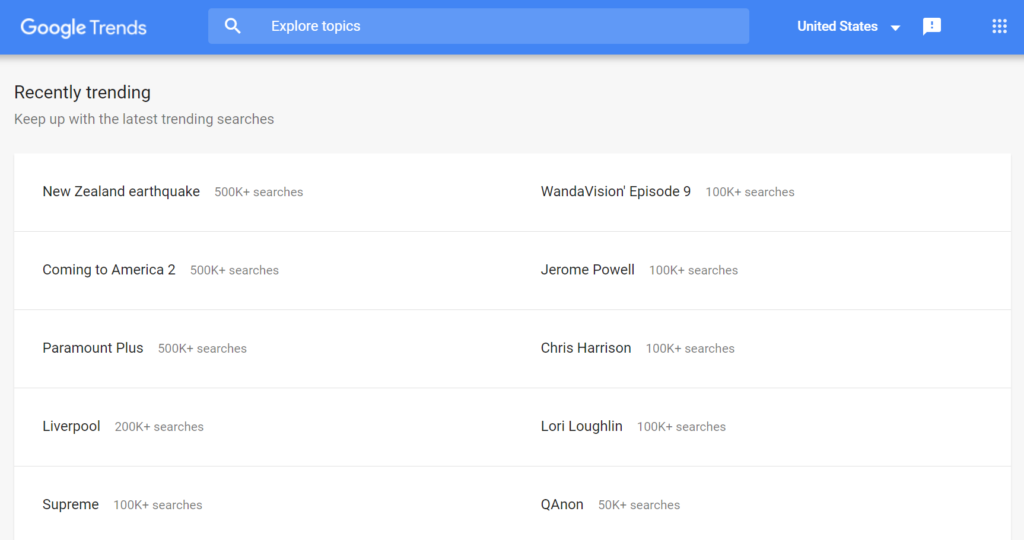This screenshot has height=540, width=1024.
Task: Select the Liverpool trending search
Action: coord(71,426)
